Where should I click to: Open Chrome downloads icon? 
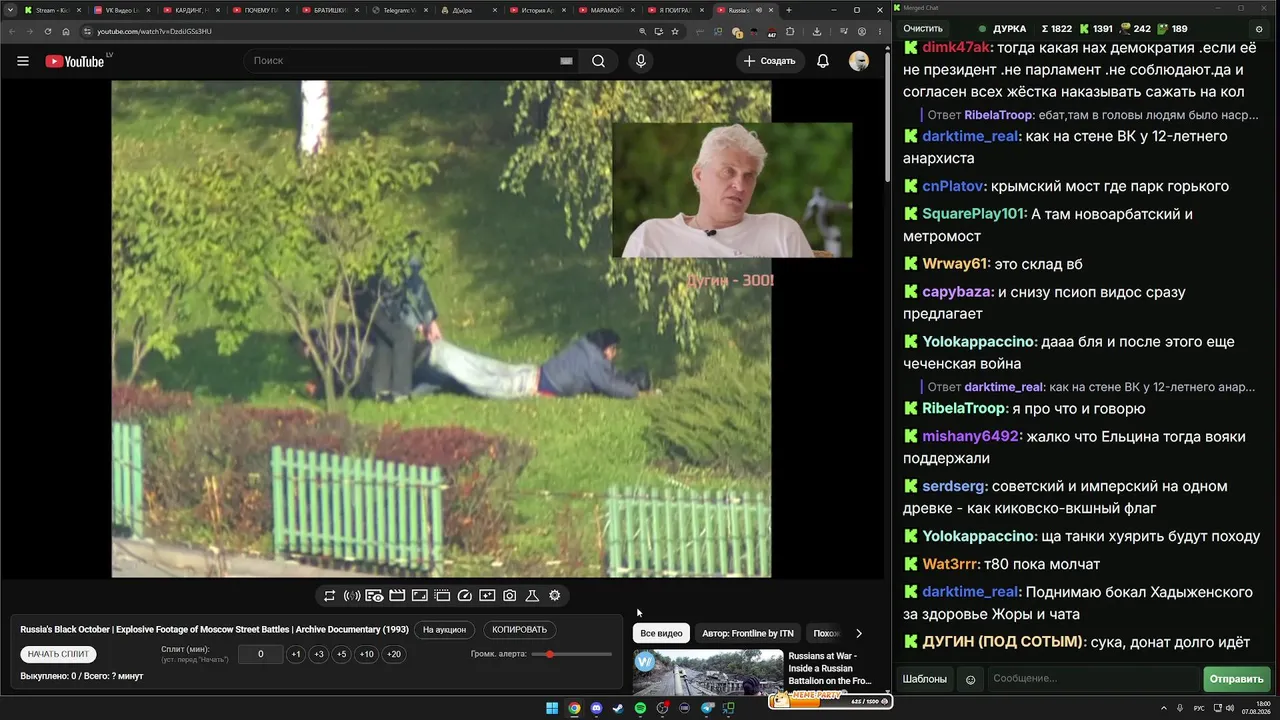point(817,31)
